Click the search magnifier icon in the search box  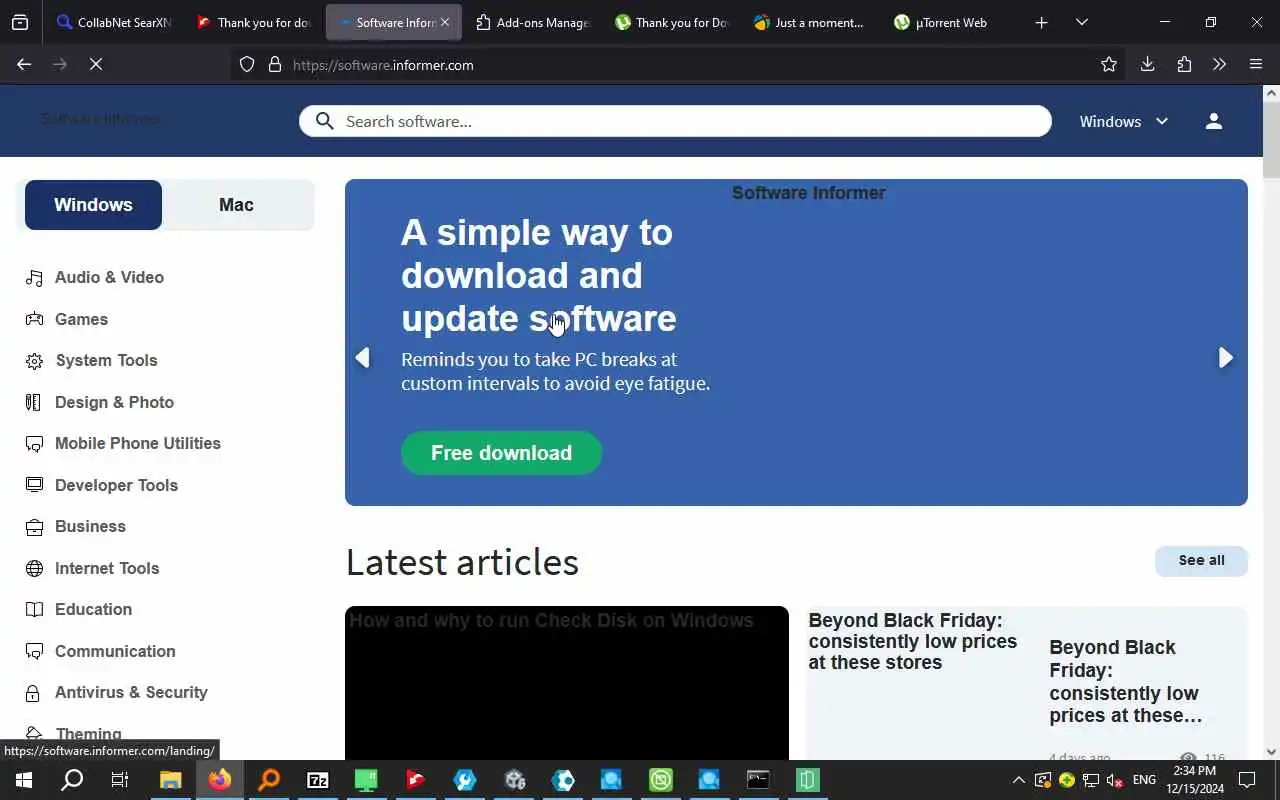tap(324, 121)
